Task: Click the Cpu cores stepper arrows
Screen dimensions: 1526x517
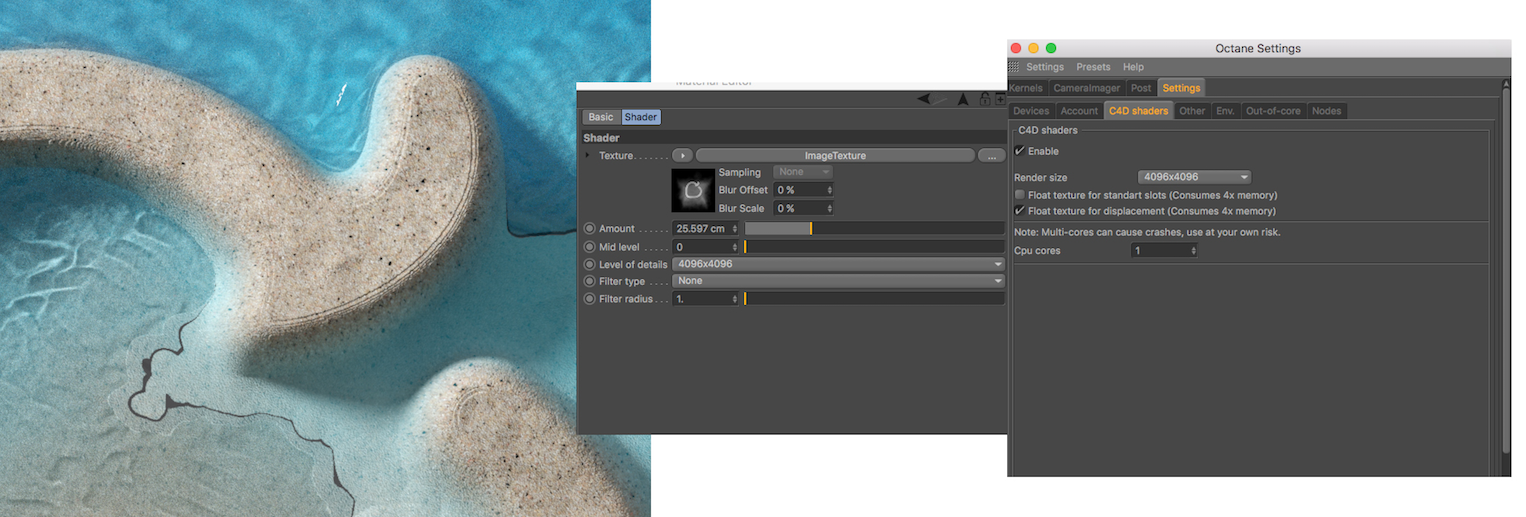Action: pyautogui.click(x=1194, y=251)
